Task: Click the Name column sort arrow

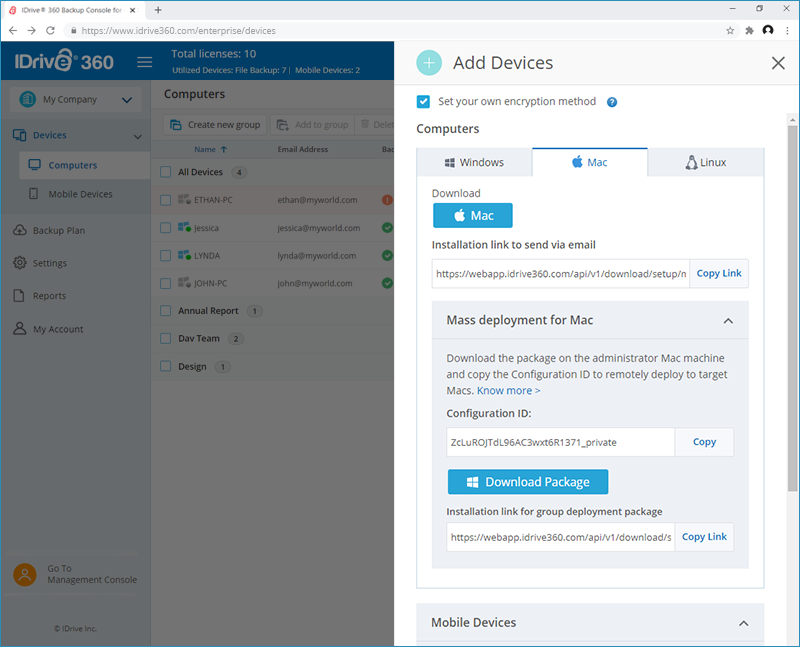Action: click(223, 150)
